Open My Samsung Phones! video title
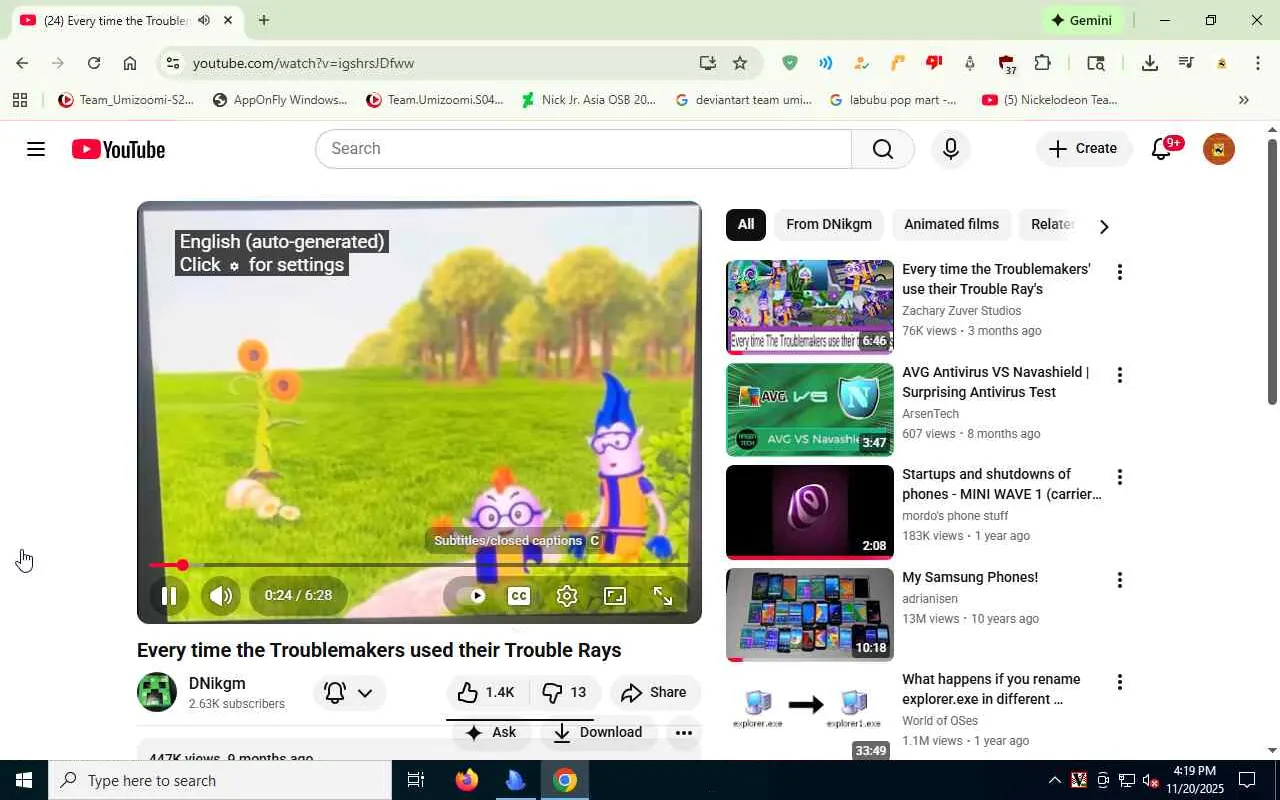The height and width of the screenshot is (800, 1280). pyautogui.click(x=970, y=577)
